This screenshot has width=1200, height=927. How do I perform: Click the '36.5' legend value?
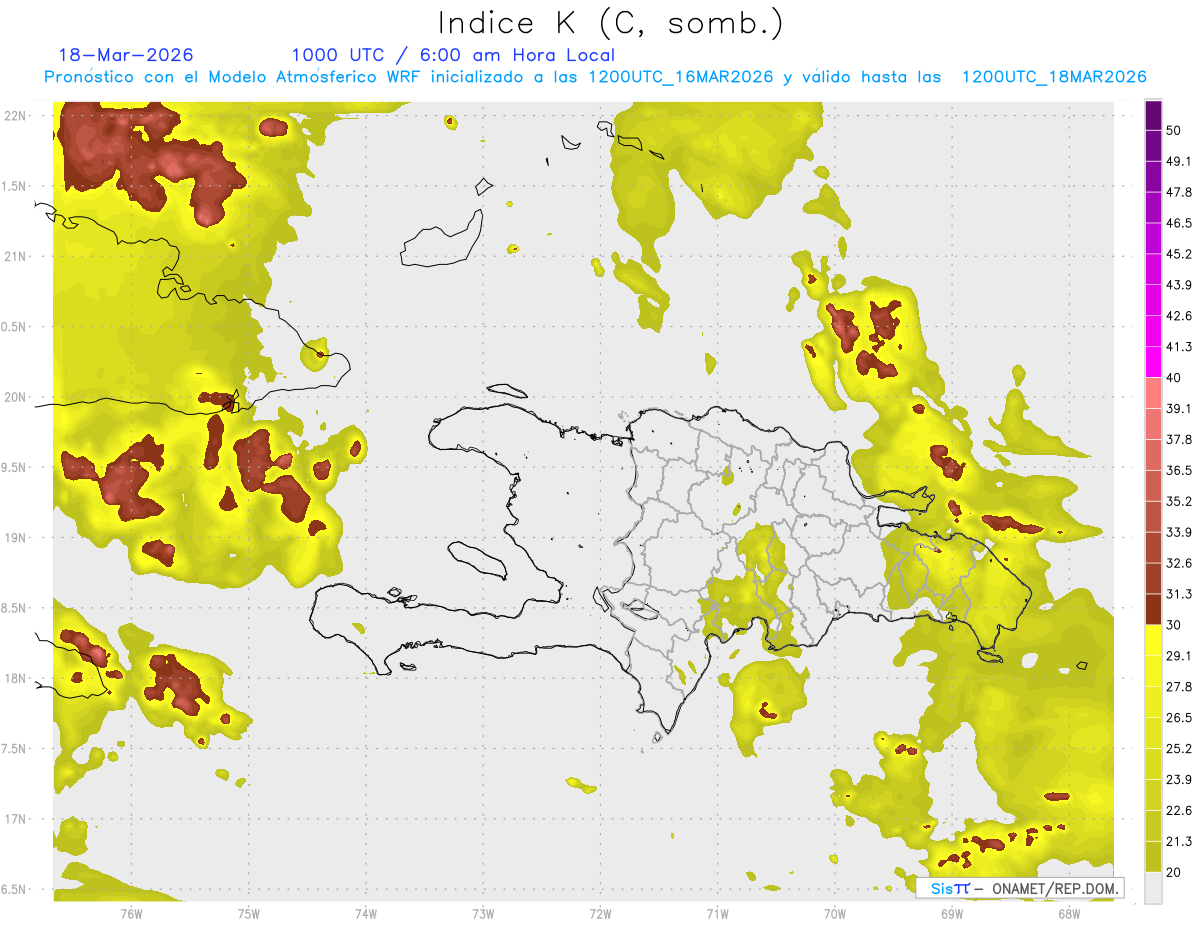click(x=1178, y=470)
